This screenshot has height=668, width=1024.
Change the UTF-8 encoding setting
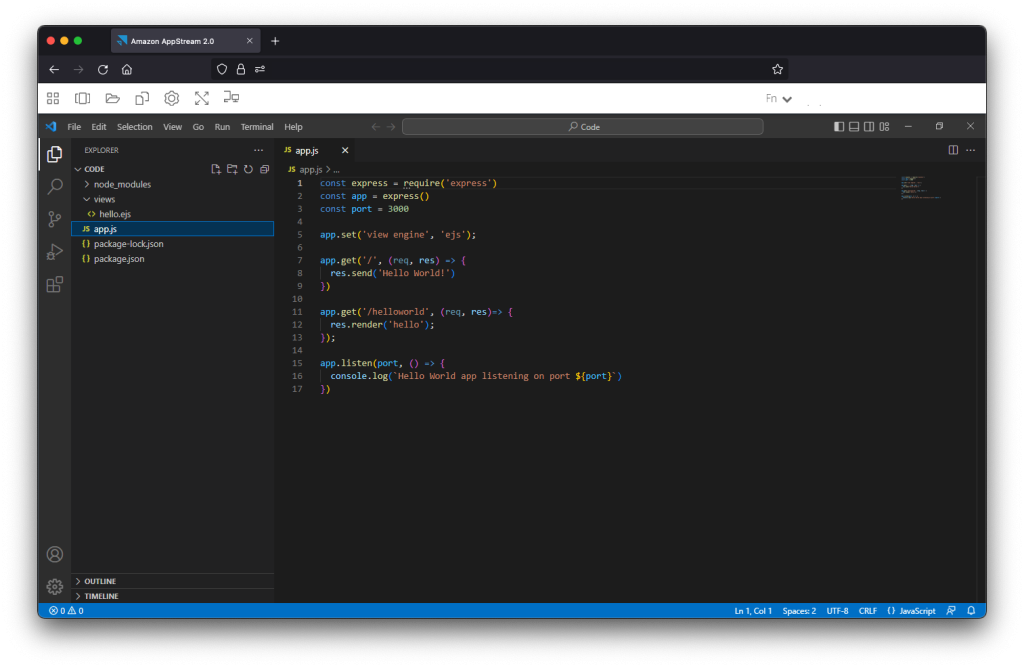(837, 610)
